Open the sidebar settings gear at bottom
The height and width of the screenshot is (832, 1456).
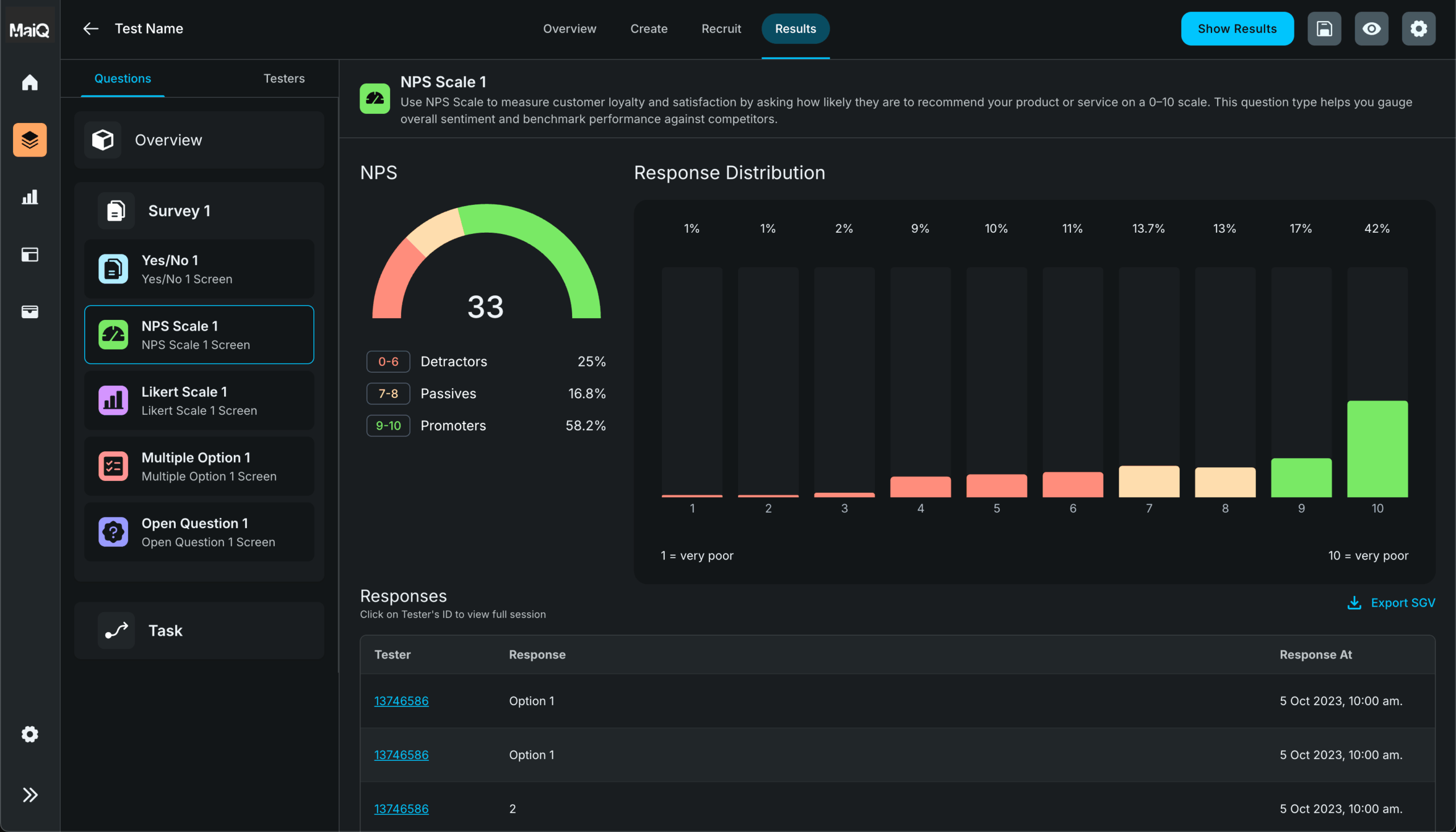tap(30, 734)
